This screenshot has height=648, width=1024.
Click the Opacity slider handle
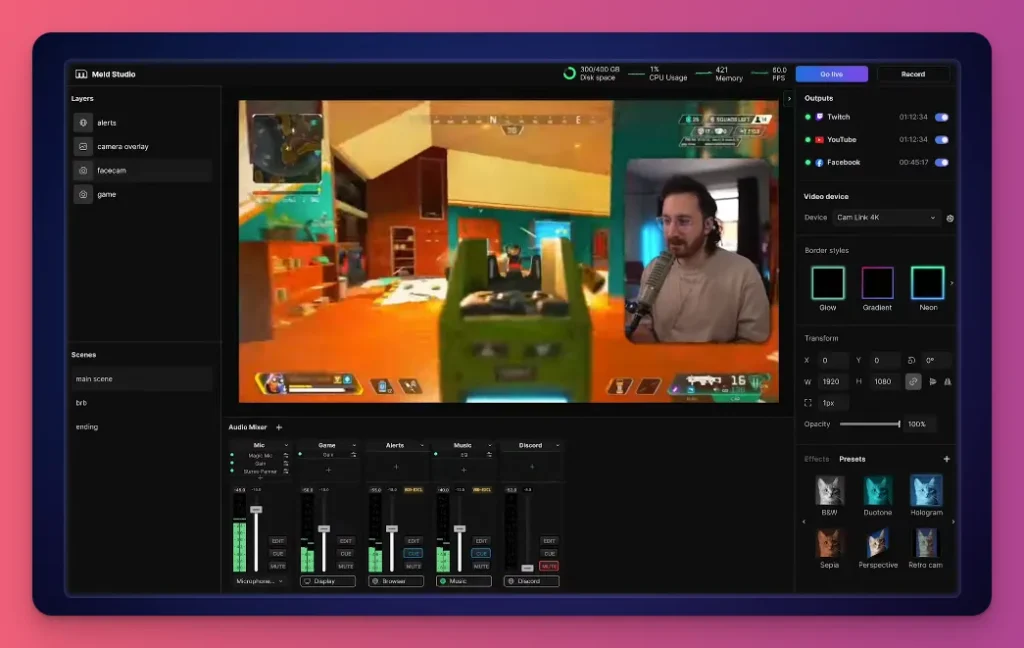point(899,424)
